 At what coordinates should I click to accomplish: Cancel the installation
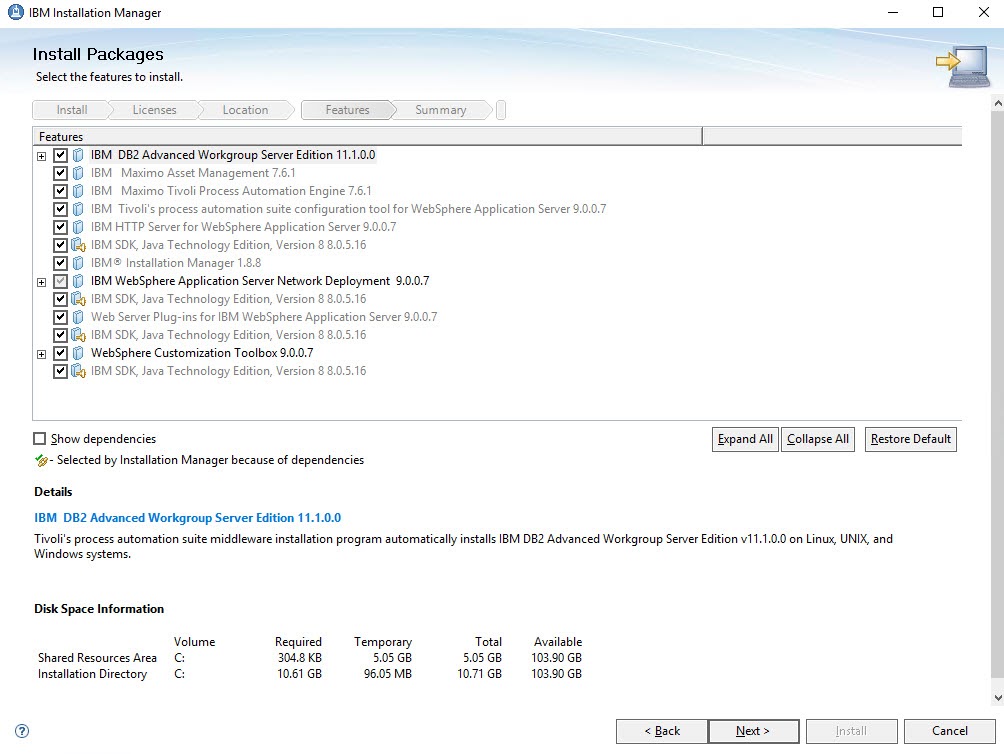coord(950,731)
